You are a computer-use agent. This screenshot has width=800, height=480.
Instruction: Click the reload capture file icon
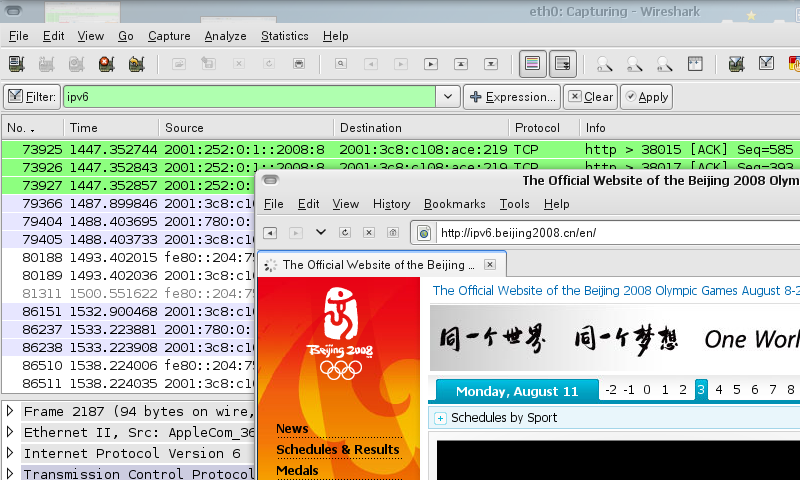[x=269, y=64]
